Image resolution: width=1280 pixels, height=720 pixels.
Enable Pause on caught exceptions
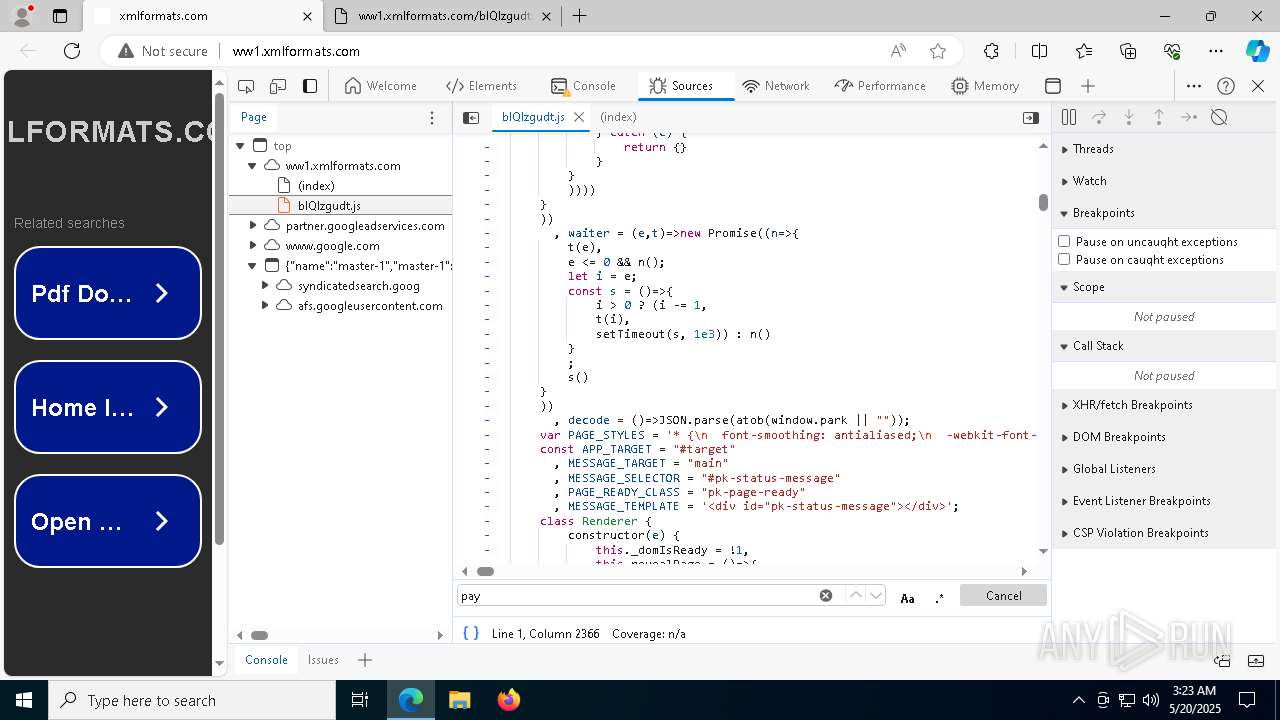tap(1064, 259)
